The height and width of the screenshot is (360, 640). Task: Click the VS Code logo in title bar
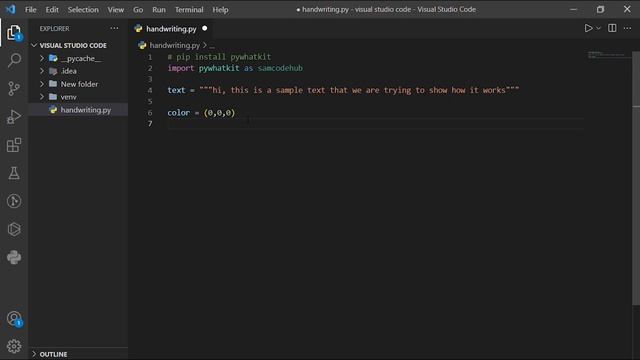pyautogui.click(x=11, y=9)
